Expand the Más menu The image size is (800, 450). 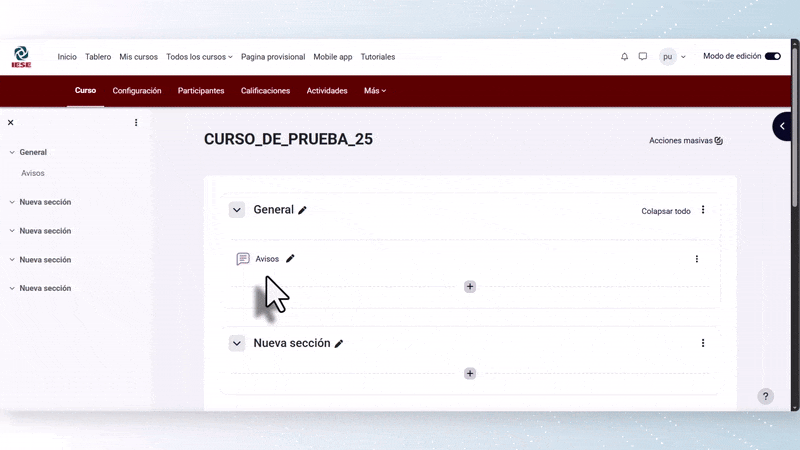375,91
